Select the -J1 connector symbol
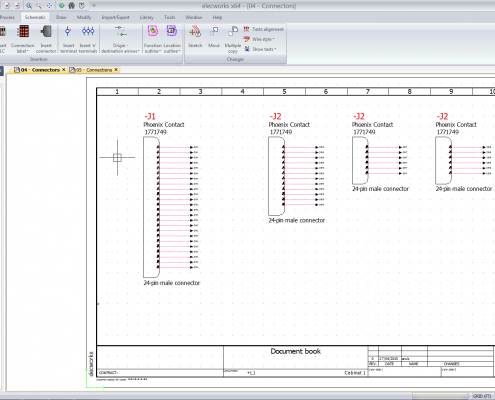 coord(151,207)
